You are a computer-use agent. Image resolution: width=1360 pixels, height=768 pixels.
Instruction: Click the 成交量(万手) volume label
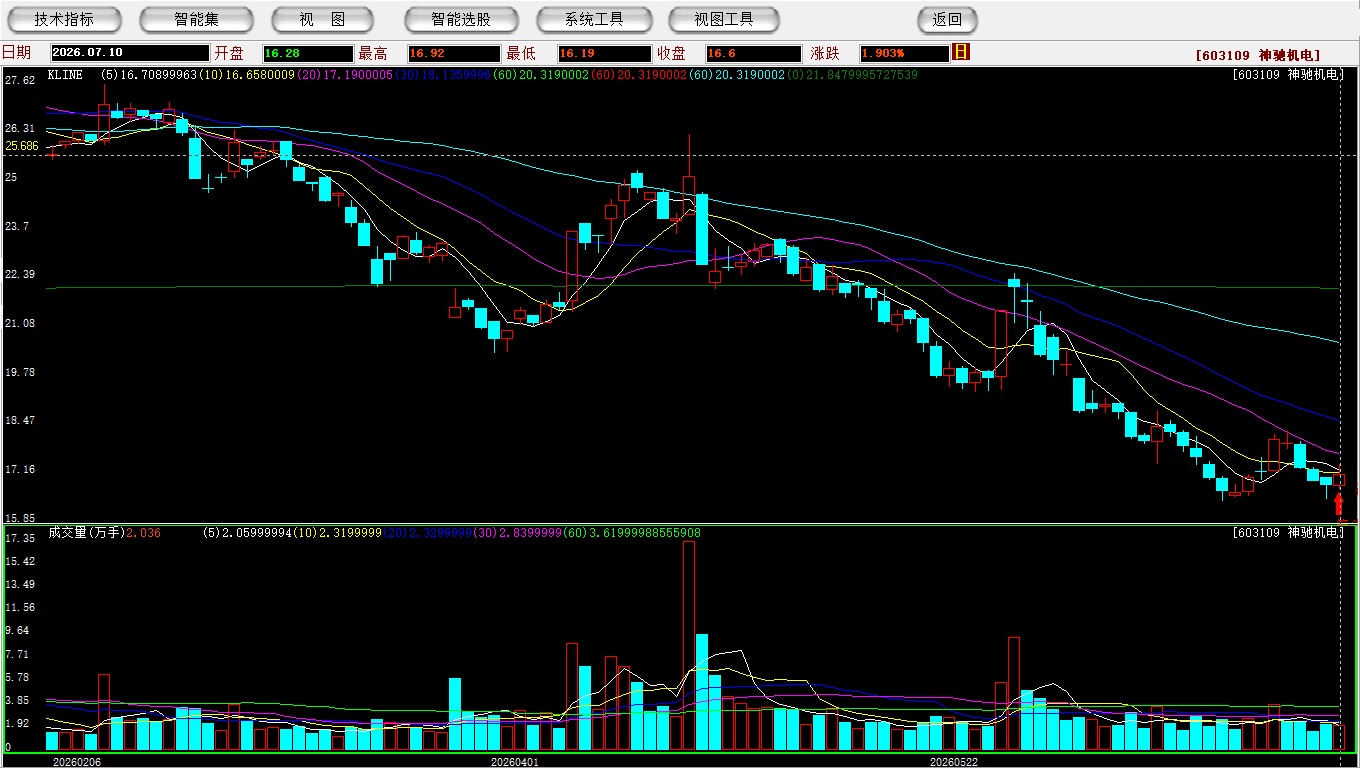coord(86,533)
